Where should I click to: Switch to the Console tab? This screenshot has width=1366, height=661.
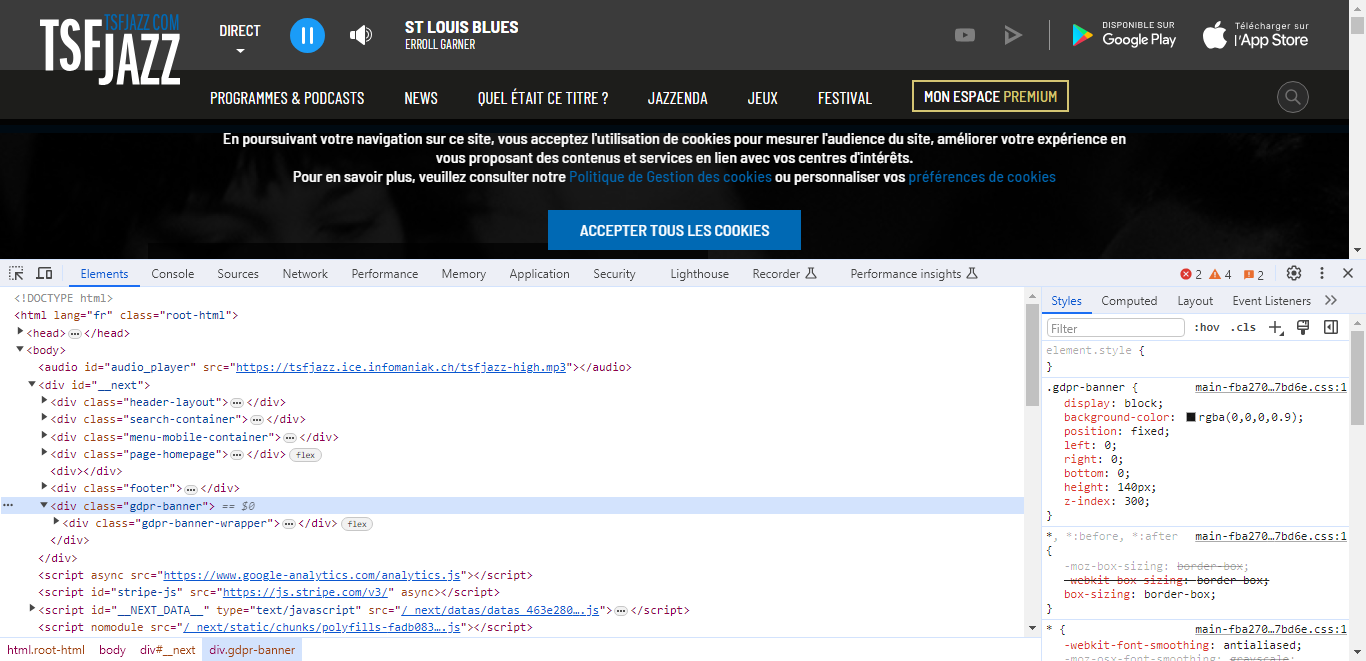(172, 273)
